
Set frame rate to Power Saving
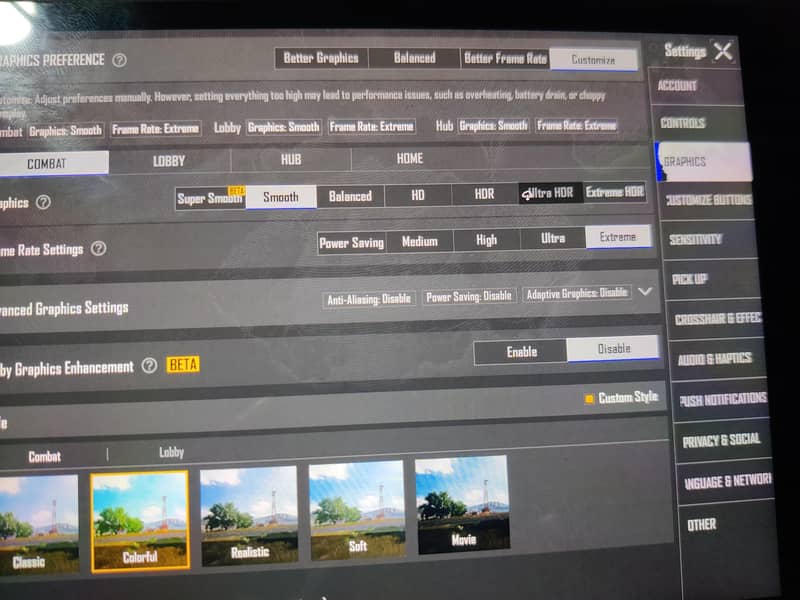pyautogui.click(x=352, y=243)
